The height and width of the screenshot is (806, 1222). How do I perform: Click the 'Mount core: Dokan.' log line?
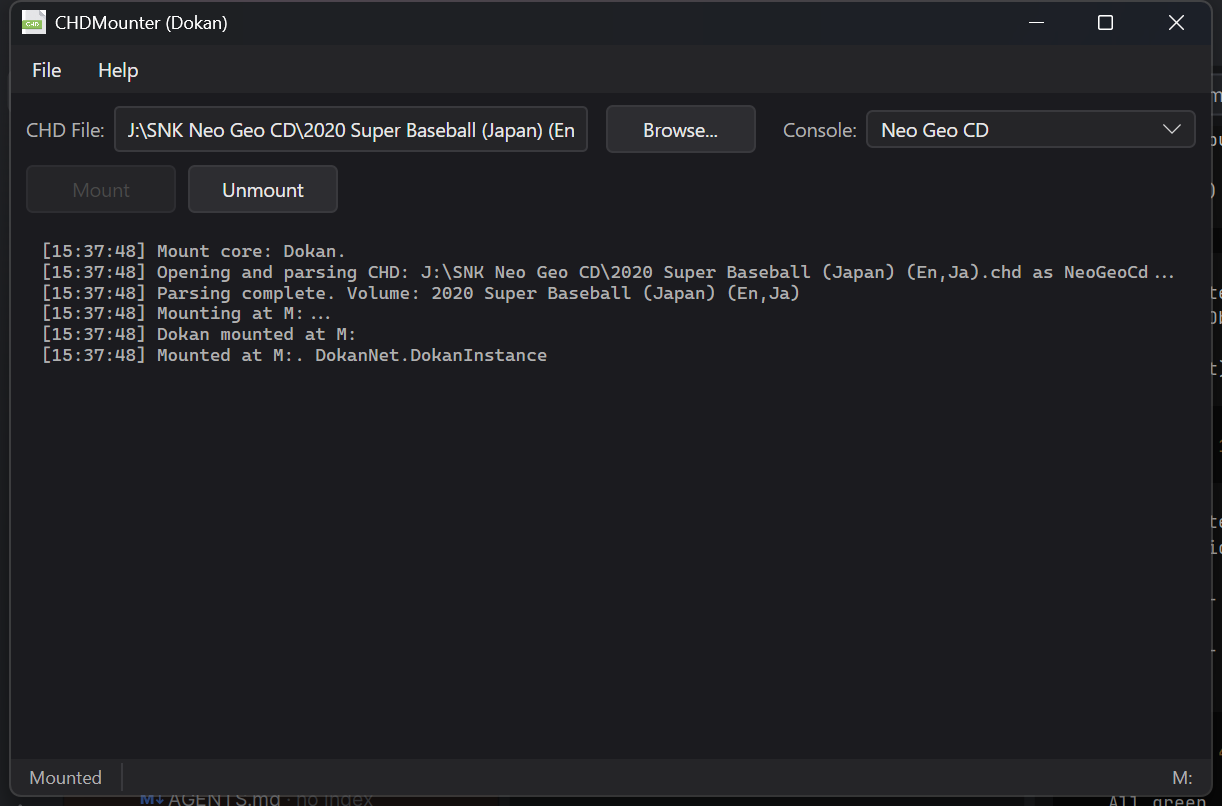tap(194, 251)
